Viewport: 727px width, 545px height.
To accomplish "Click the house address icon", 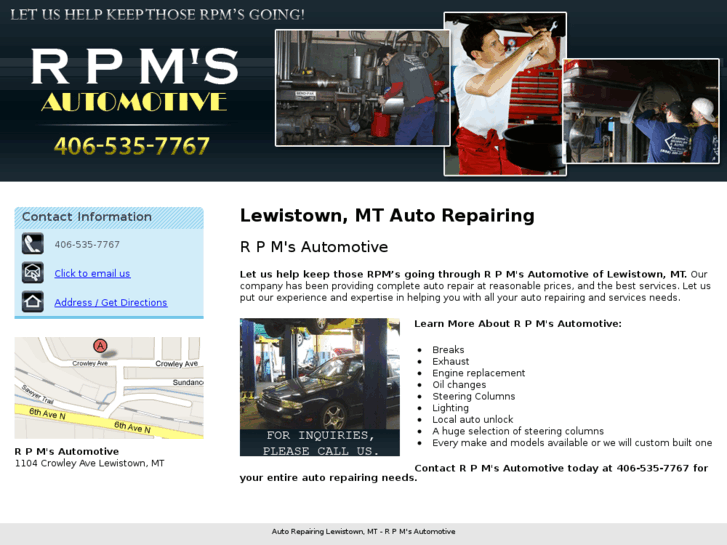I will [32, 302].
